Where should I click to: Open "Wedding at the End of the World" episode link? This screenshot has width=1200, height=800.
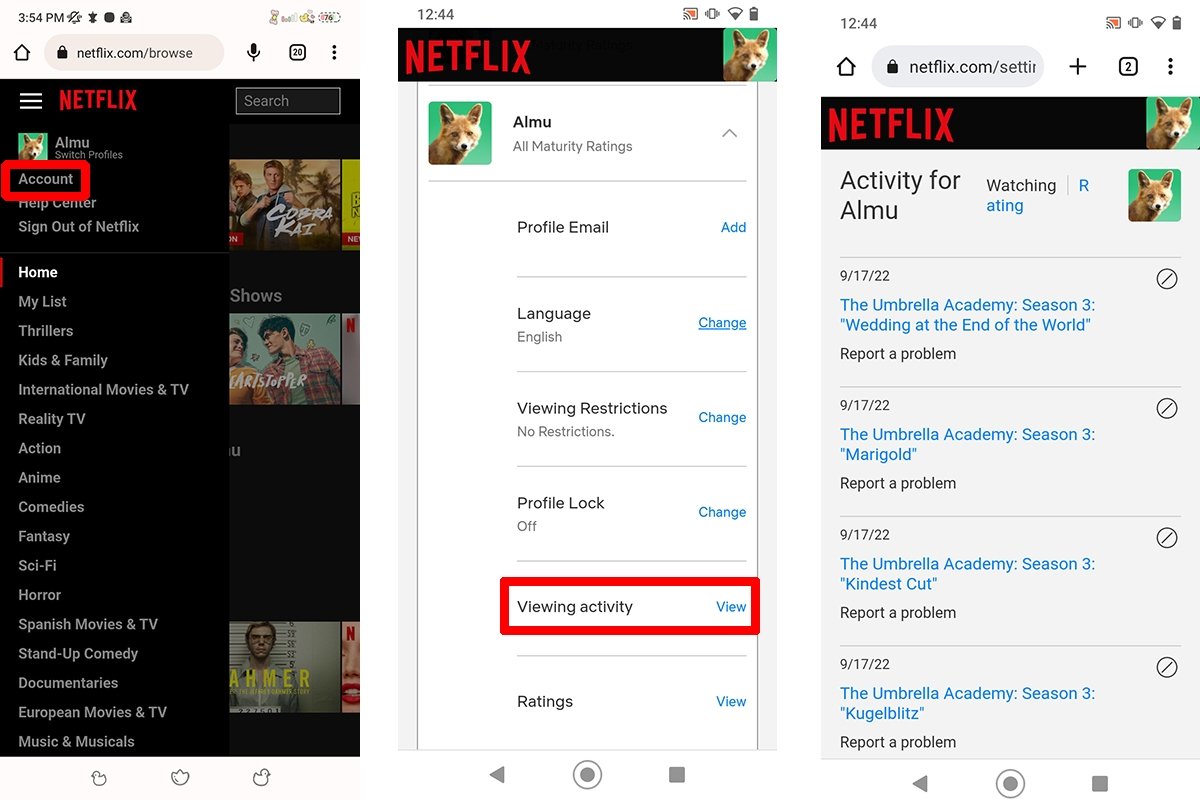click(967, 315)
